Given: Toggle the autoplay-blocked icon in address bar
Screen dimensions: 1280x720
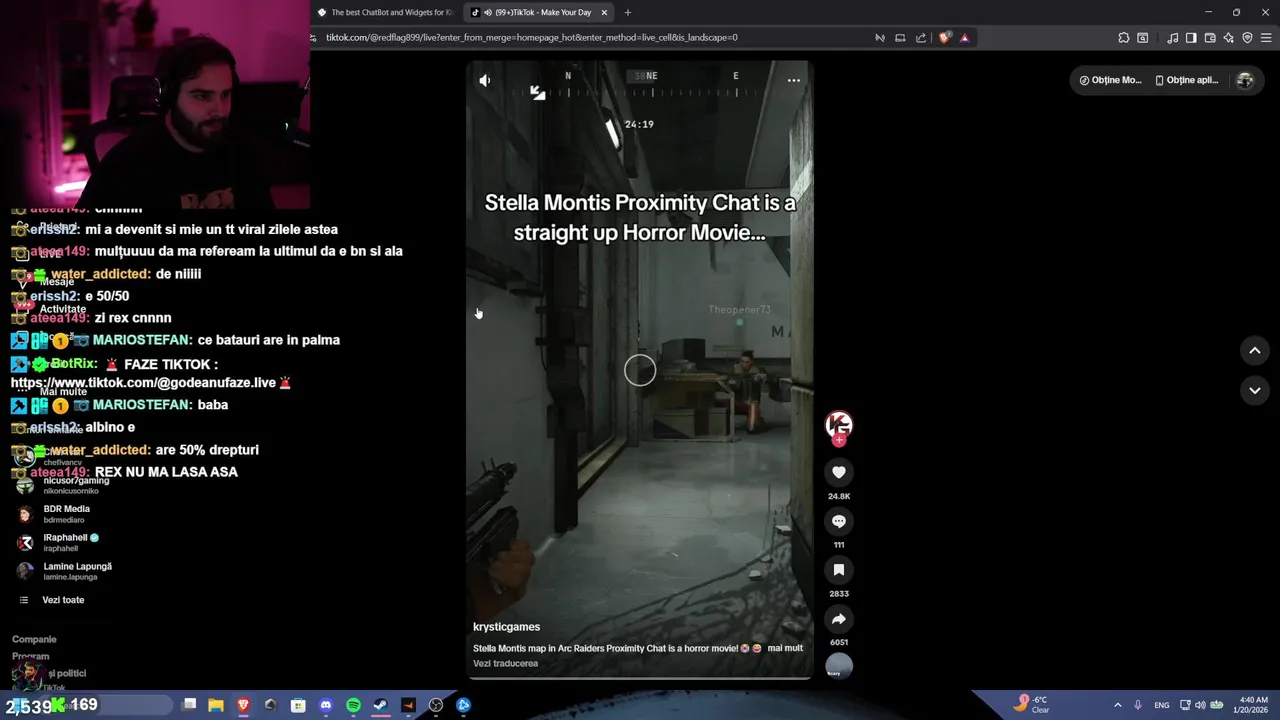Looking at the screenshot, I should click(x=880, y=38).
